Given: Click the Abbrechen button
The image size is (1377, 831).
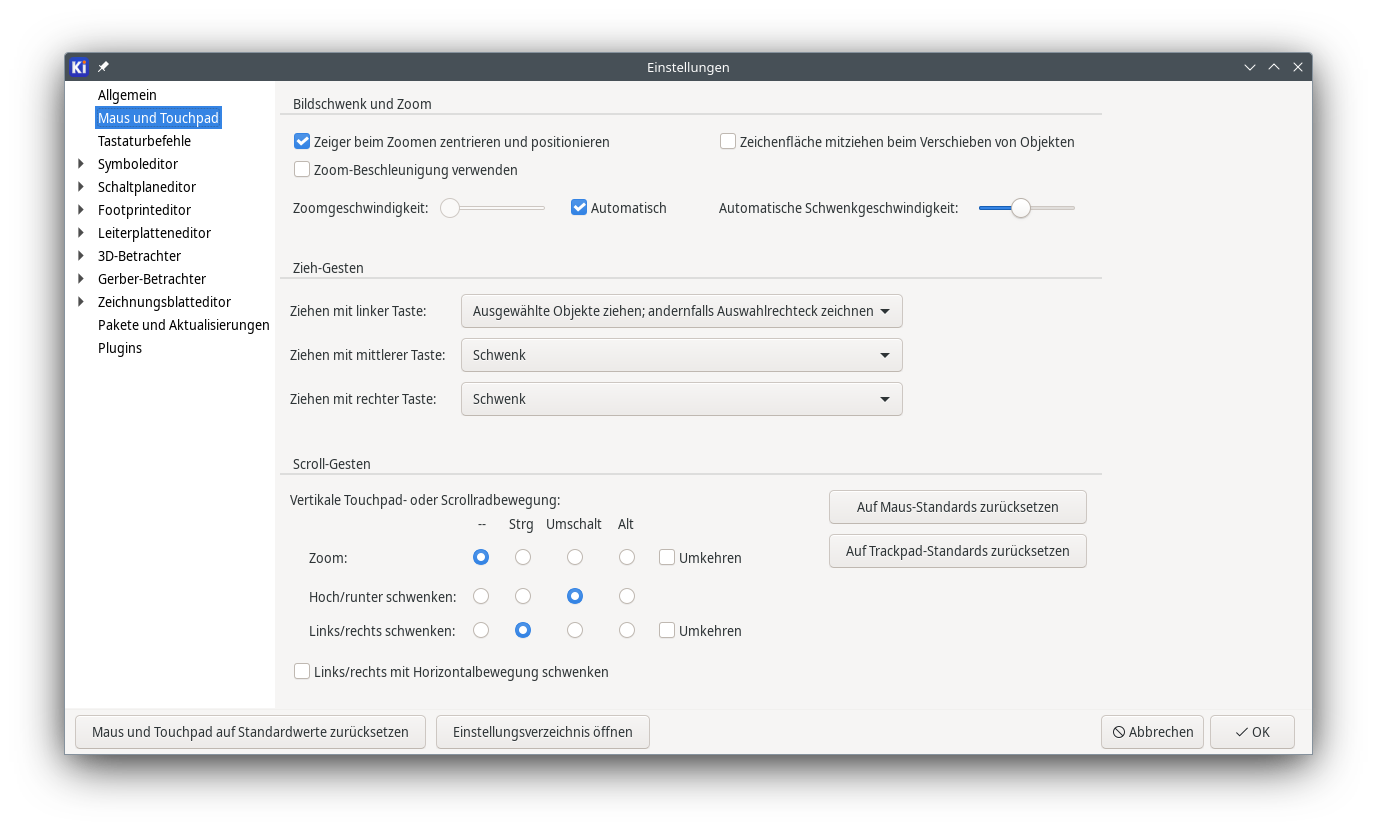Looking at the screenshot, I should [1152, 732].
